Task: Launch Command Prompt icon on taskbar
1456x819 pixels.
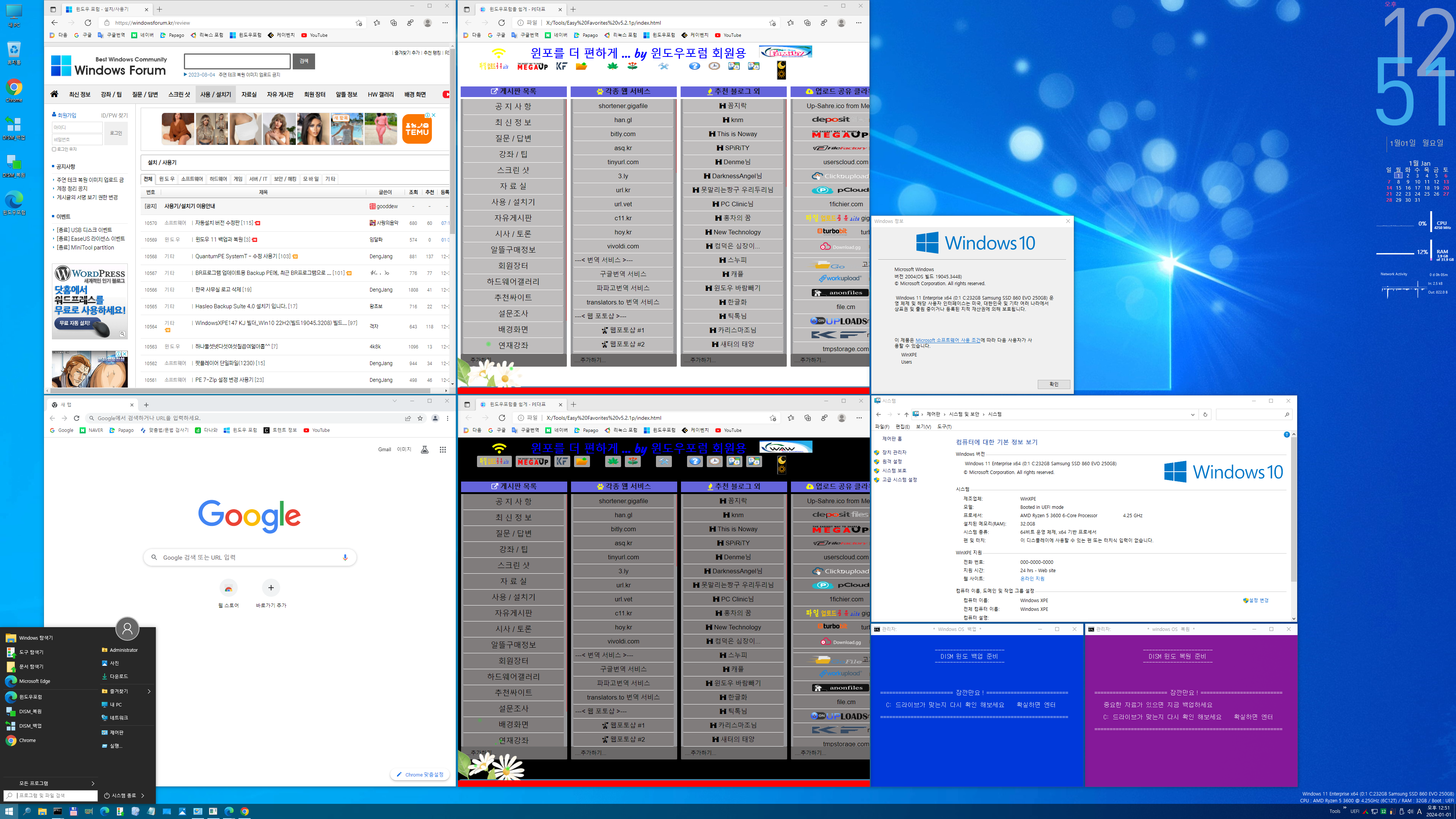Action: 58,811
